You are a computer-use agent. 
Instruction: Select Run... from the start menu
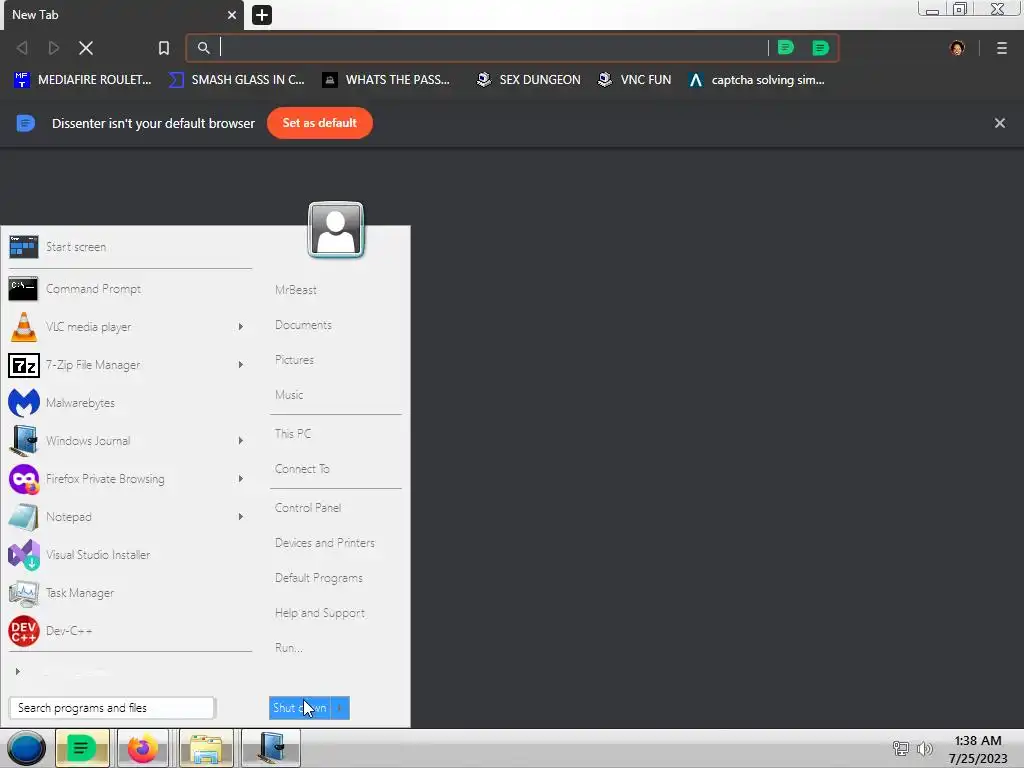click(x=289, y=648)
